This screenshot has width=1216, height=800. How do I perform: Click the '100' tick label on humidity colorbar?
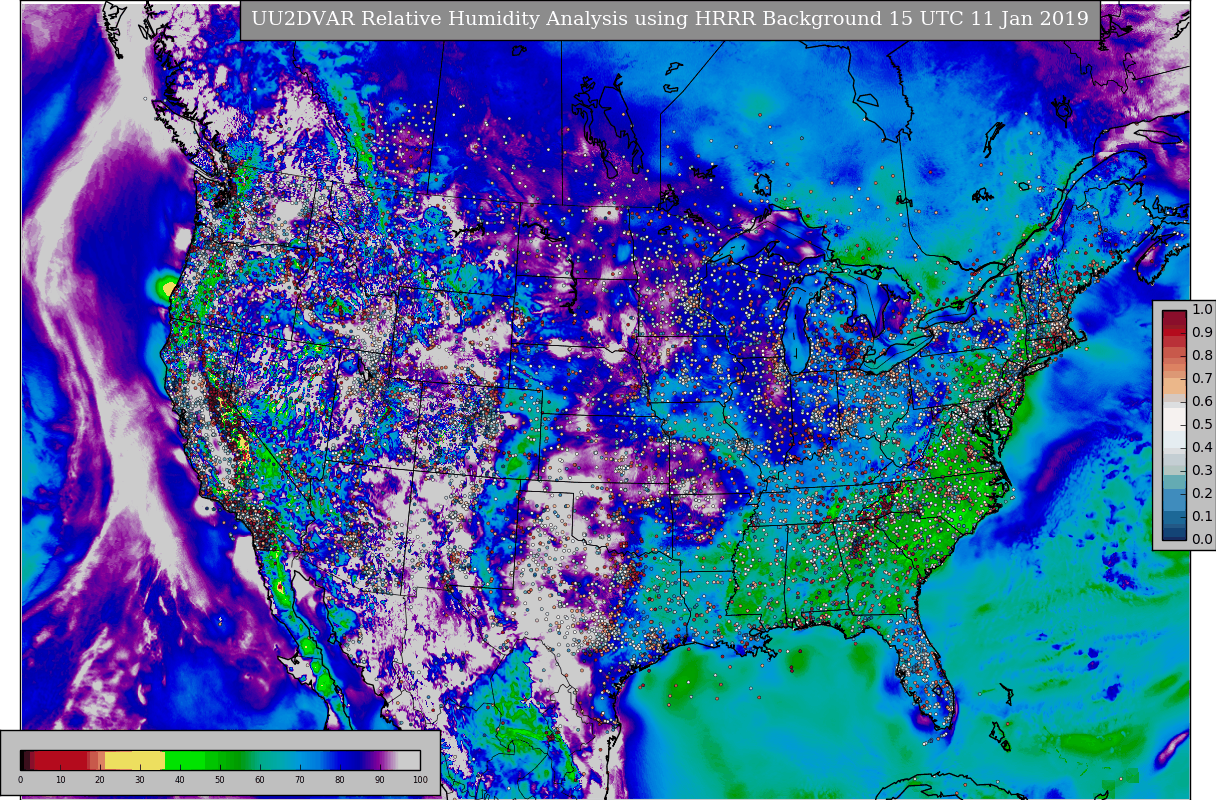point(420,780)
